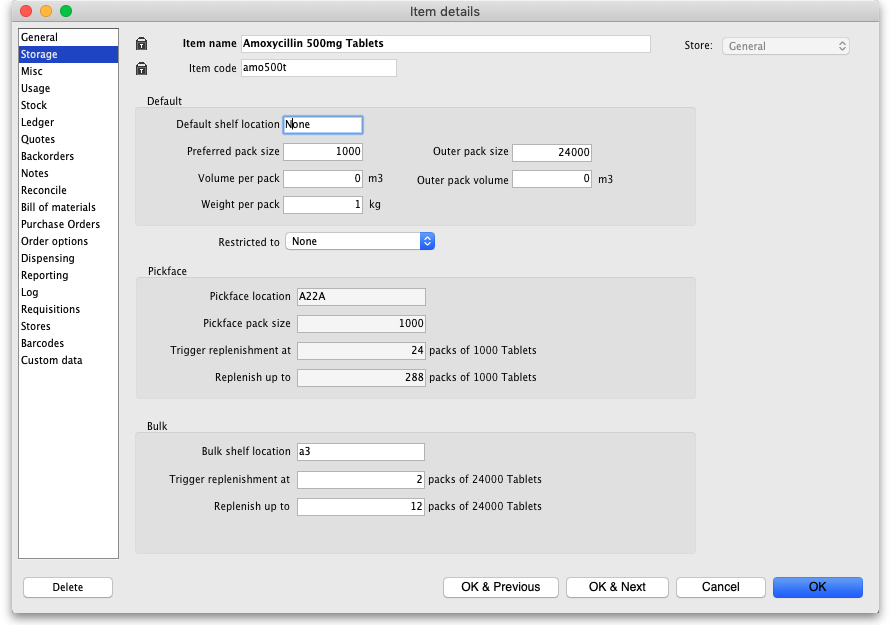This screenshot has width=891, height=625.
Task: Focus the Preferred pack size field
Action: (x=323, y=152)
